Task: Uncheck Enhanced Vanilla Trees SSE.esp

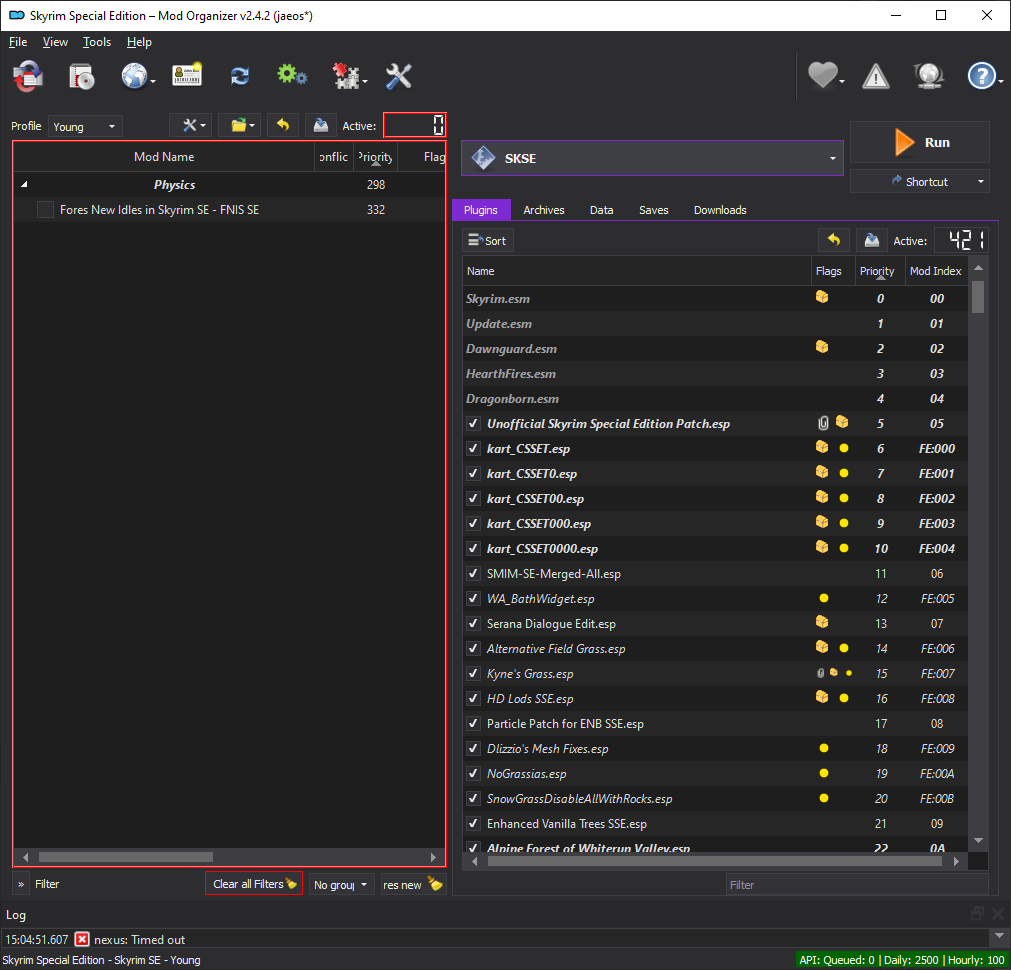Action: click(473, 824)
